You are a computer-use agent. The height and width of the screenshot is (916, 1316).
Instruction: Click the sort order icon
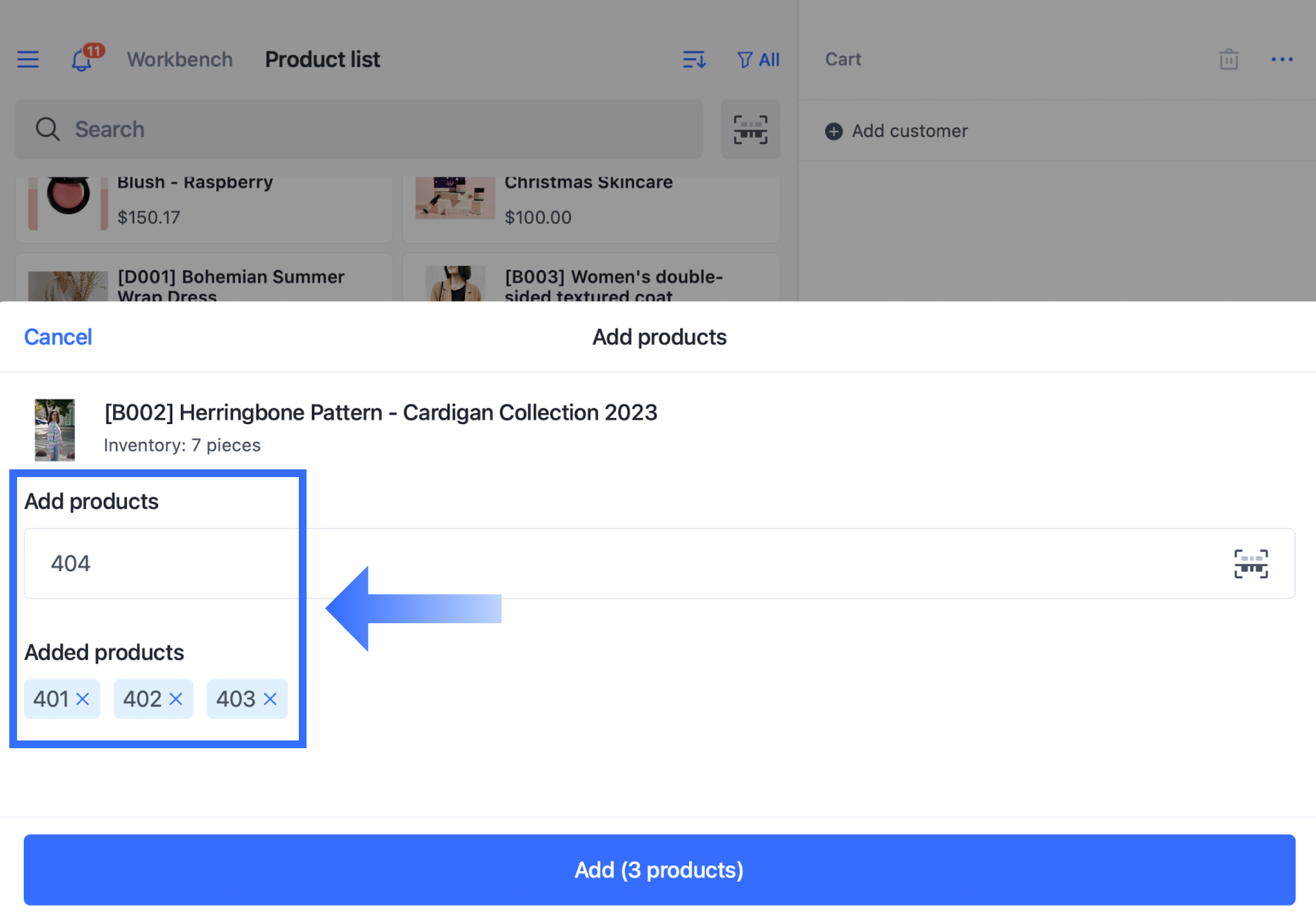pyautogui.click(x=694, y=60)
